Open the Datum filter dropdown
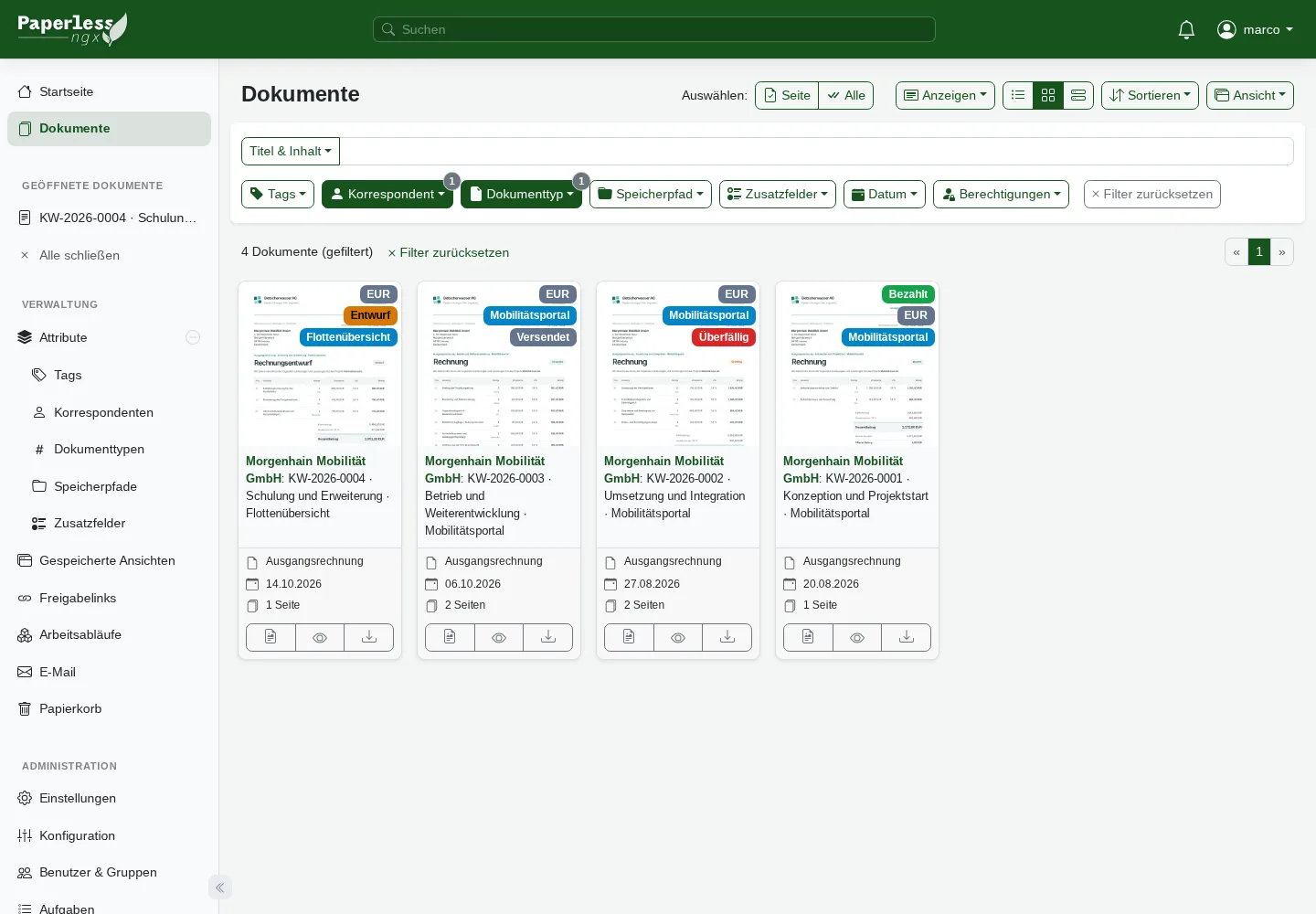This screenshot has height=914, width=1316. coord(885,194)
